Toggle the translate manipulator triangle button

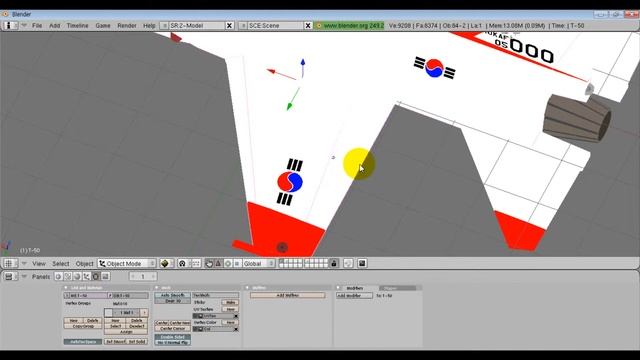click(x=218, y=263)
